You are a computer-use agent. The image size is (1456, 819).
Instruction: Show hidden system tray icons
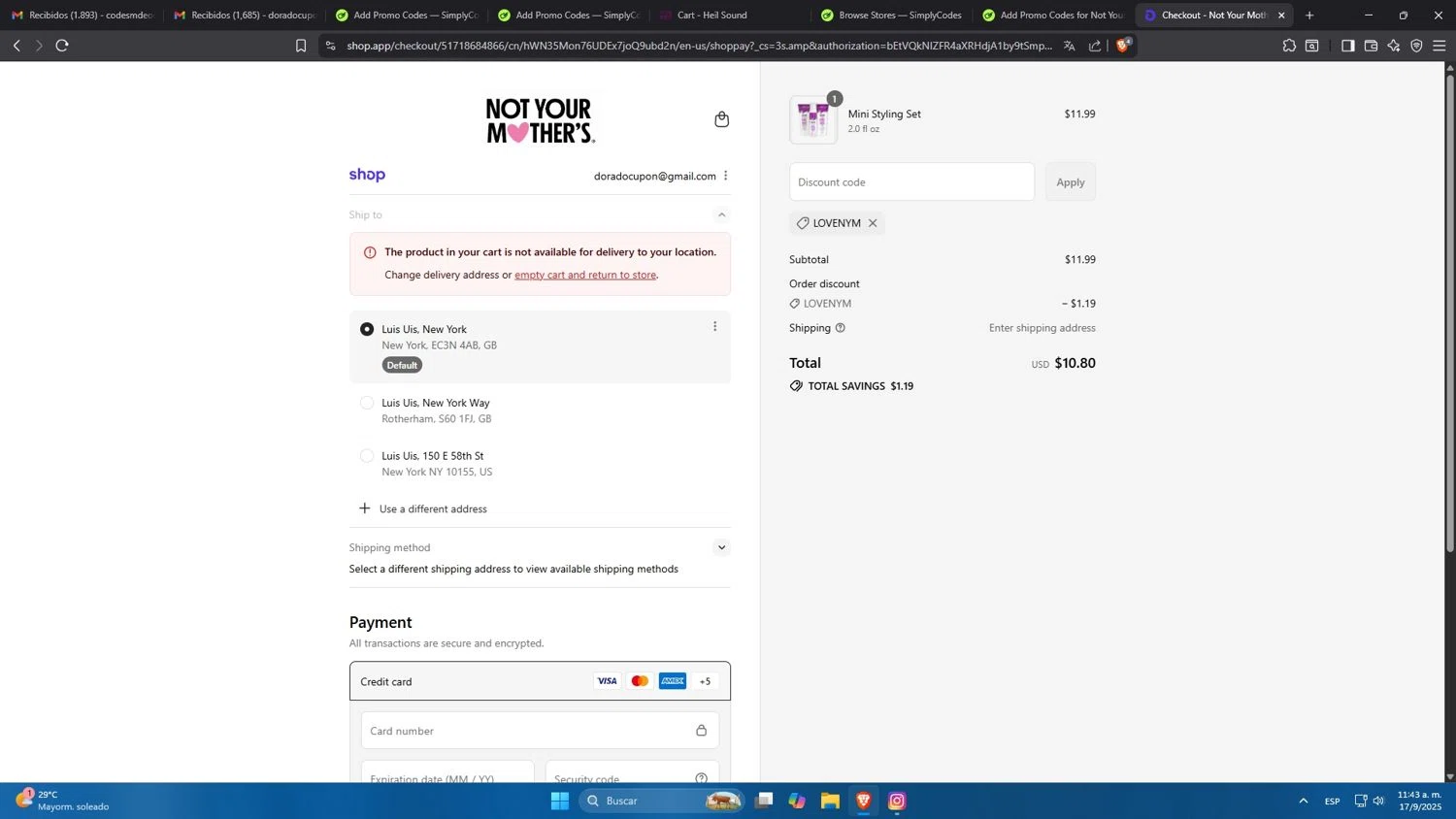pyautogui.click(x=1303, y=801)
